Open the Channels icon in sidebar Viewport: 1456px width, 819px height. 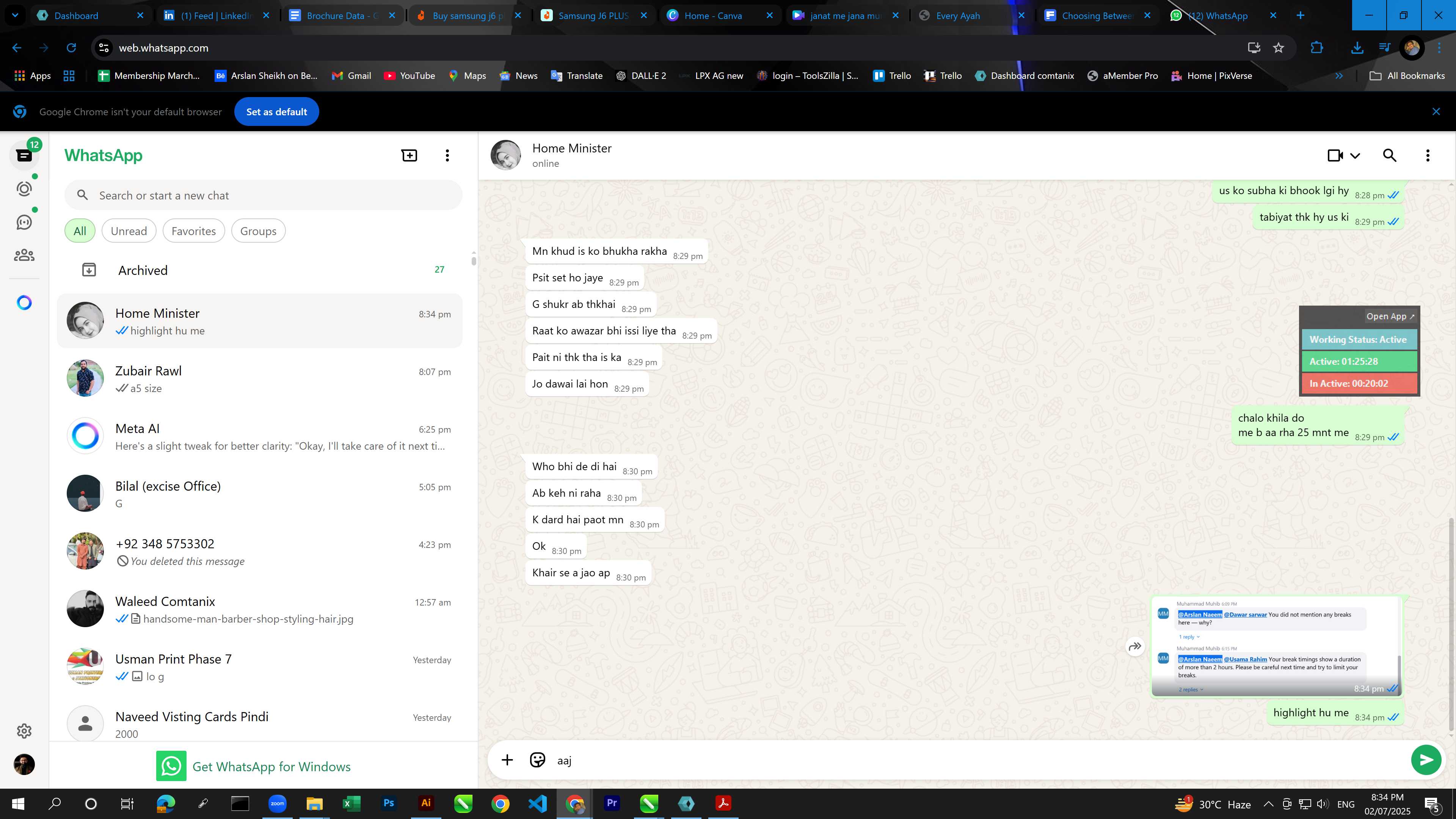tap(24, 222)
